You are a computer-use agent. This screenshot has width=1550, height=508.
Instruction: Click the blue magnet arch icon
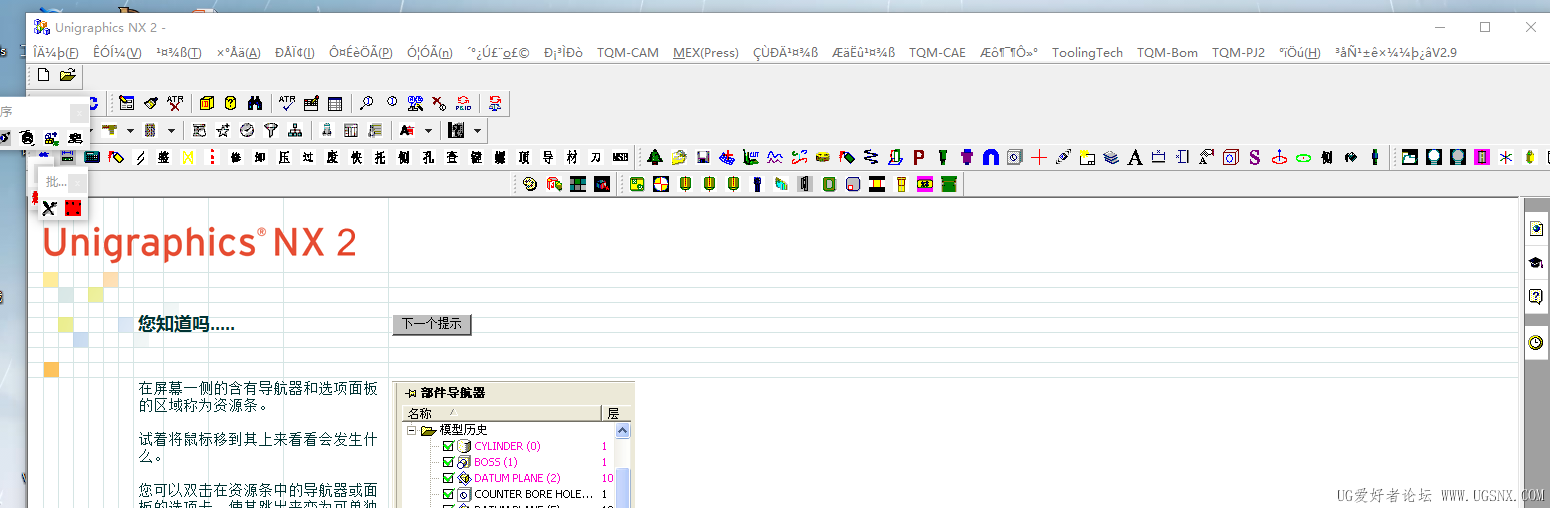[991, 157]
